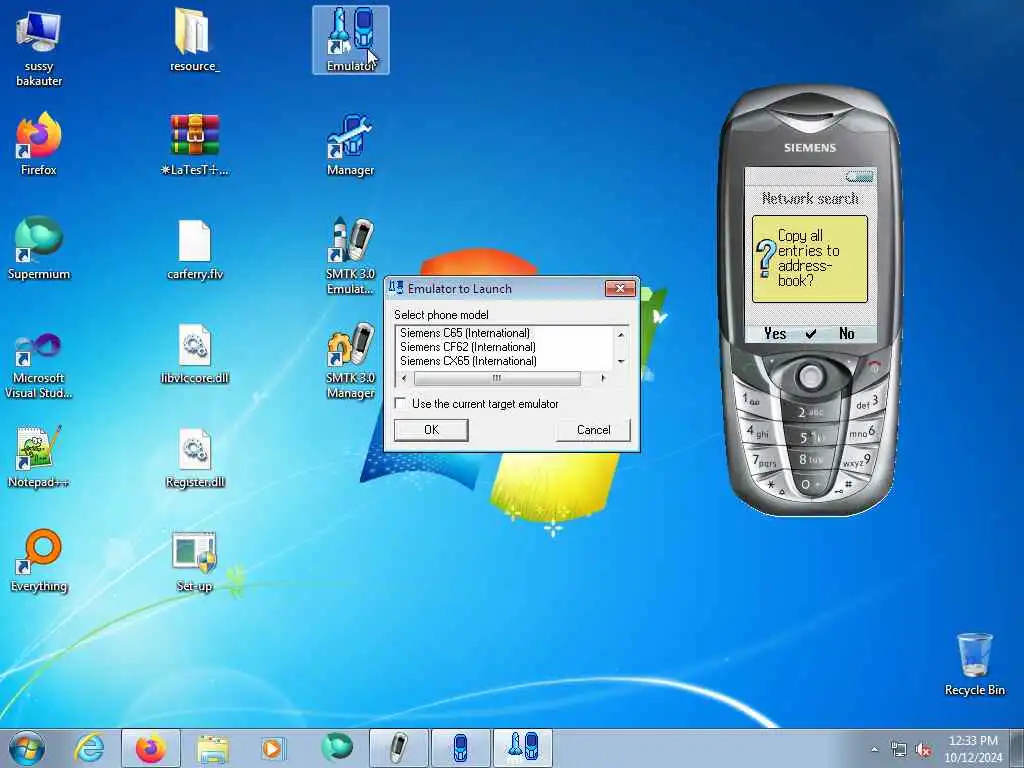The height and width of the screenshot is (768, 1024).
Task: Click phone list scroll up arrow
Action: point(620,334)
